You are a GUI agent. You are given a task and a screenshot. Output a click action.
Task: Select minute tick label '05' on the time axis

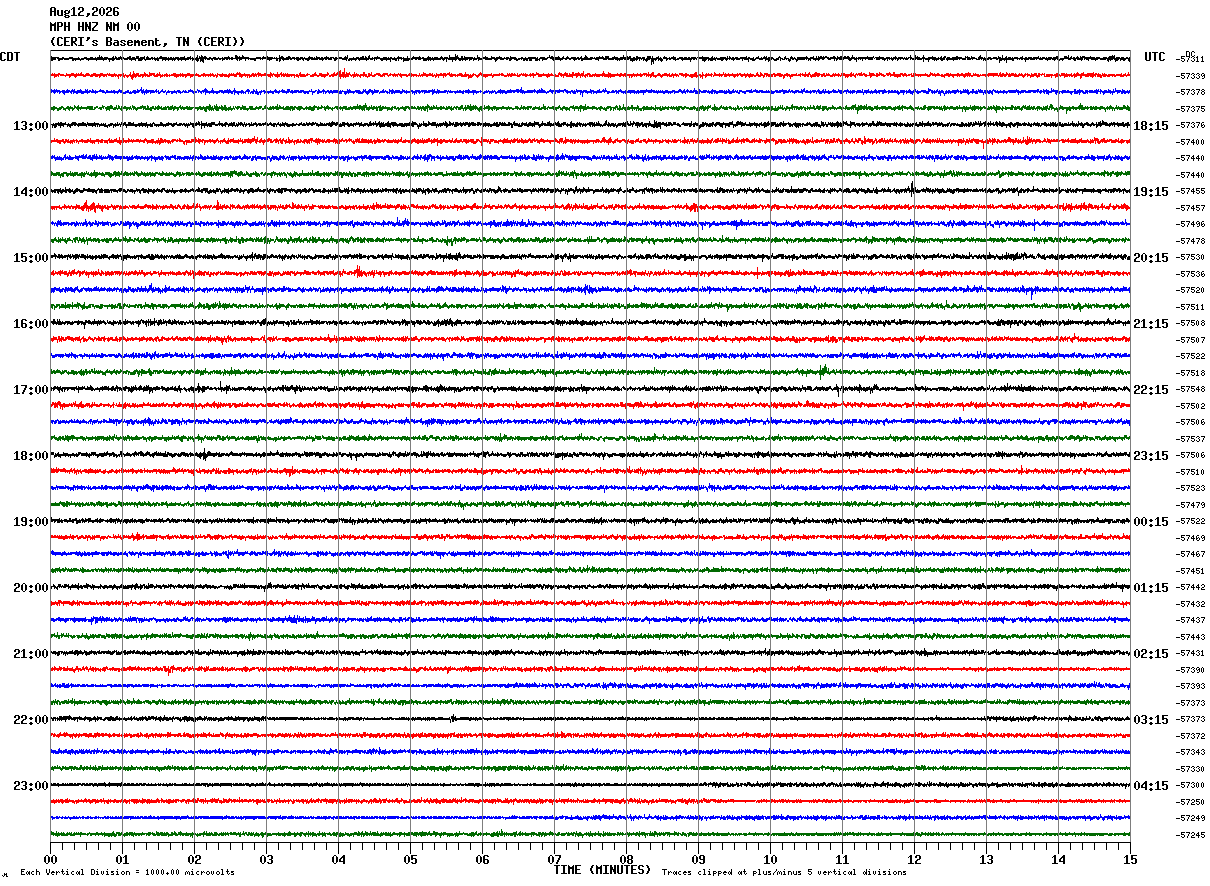tap(410, 859)
